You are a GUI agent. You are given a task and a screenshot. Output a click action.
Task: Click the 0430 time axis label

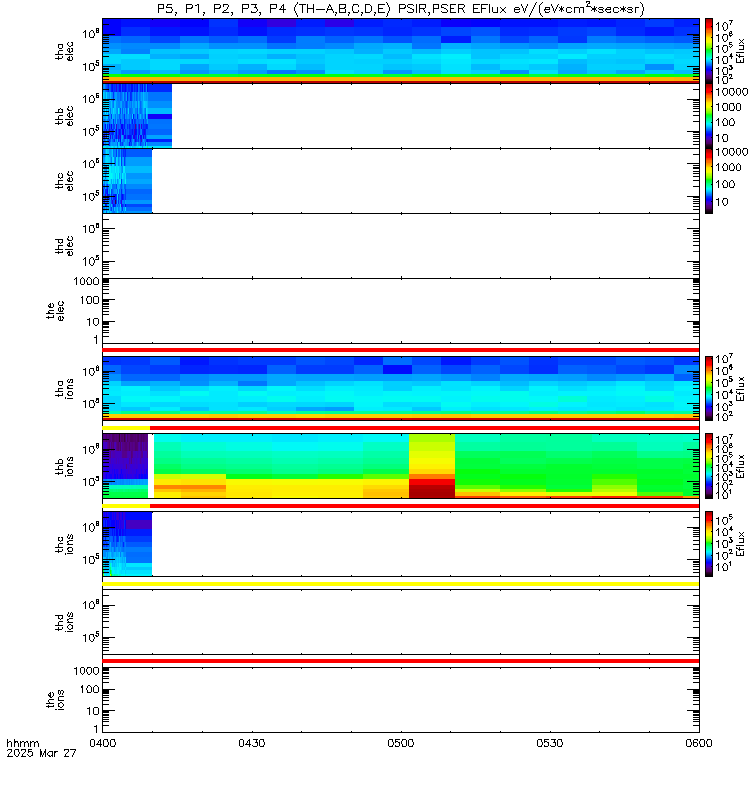(x=252, y=743)
